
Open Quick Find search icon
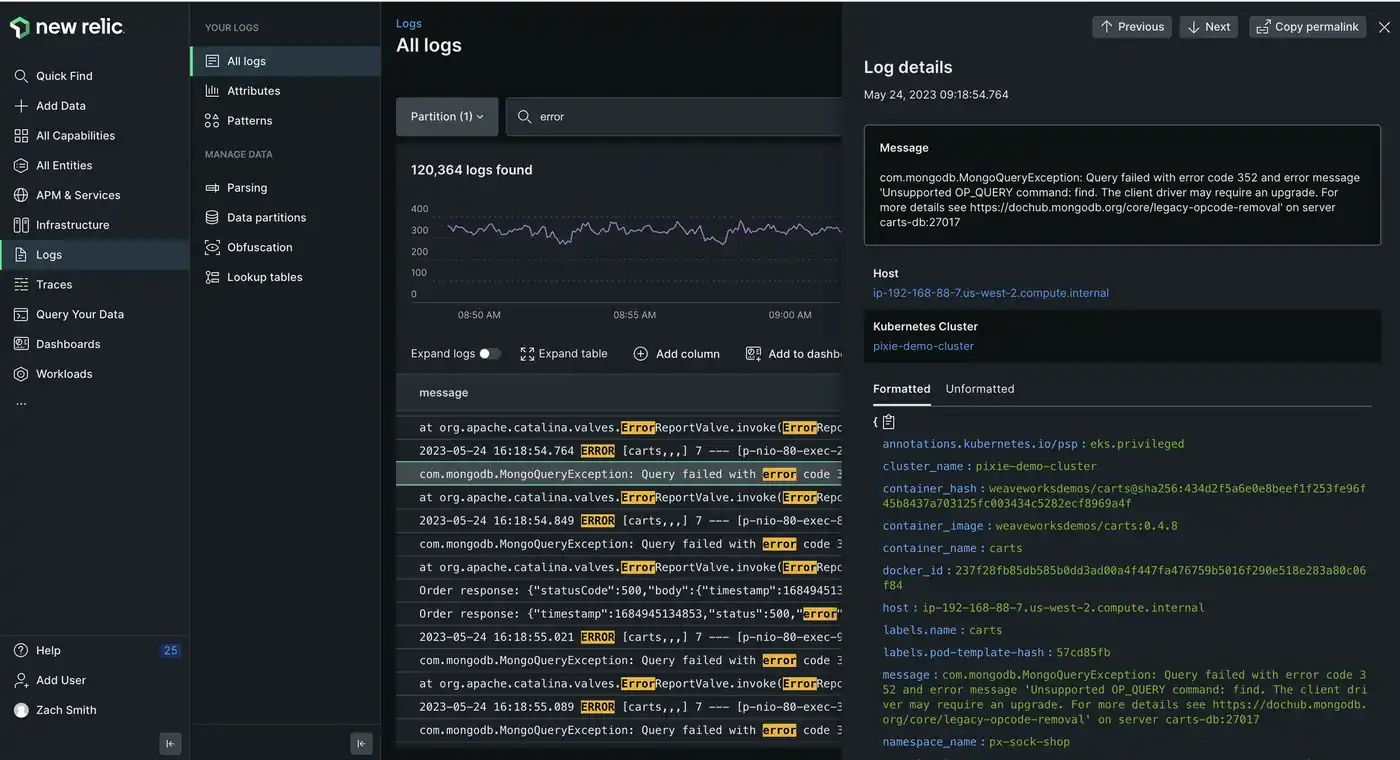[21, 76]
